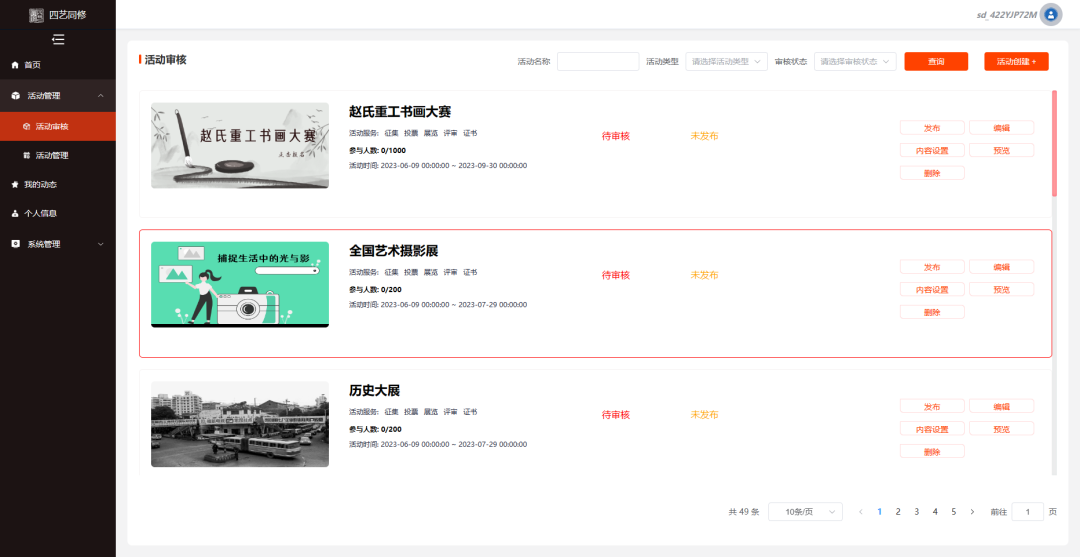Screen dimensions: 1080x557
Task: Click 预览 for 全国艺术摄影展
Action: (x=1001, y=289)
